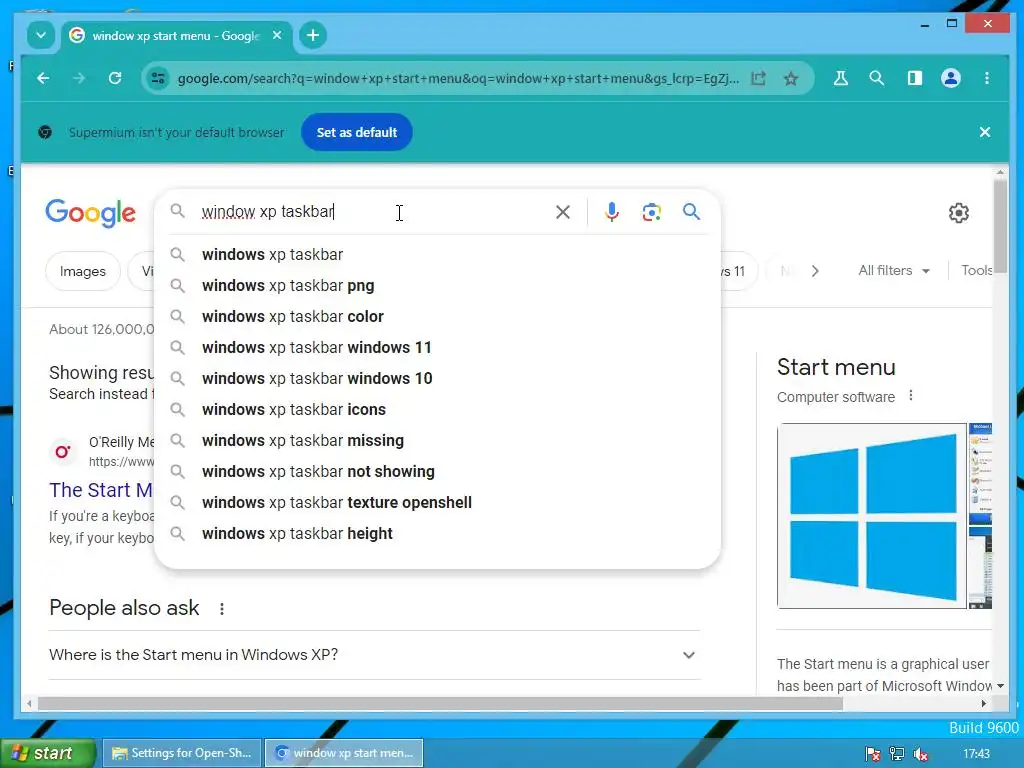Click the horizontal page scrollbar

tap(440, 703)
